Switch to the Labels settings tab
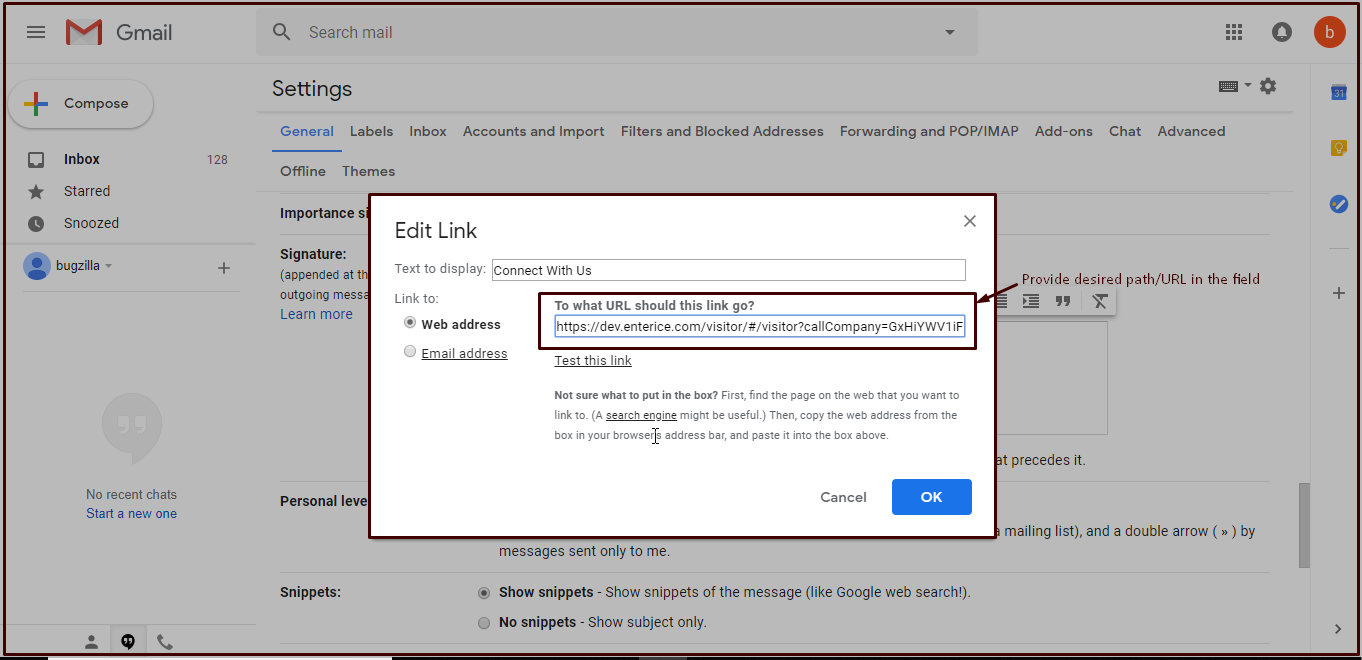 (x=371, y=131)
